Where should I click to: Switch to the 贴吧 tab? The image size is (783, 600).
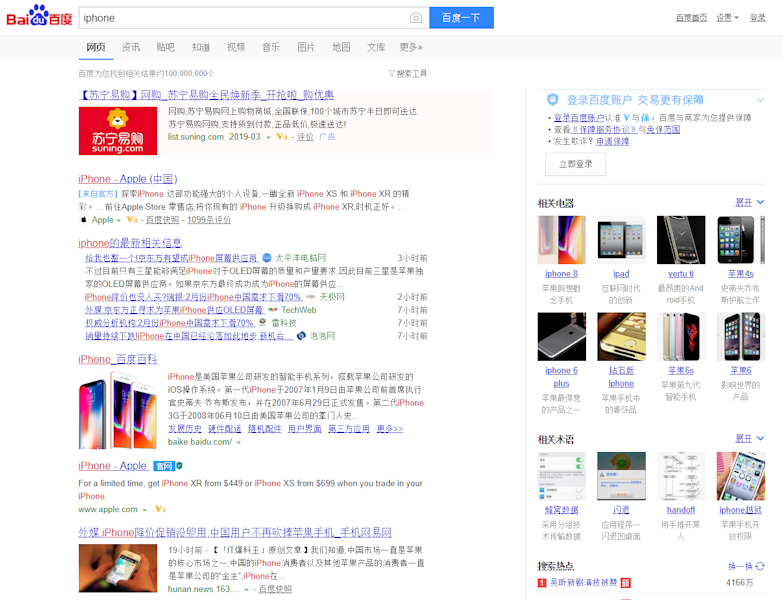click(x=166, y=47)
